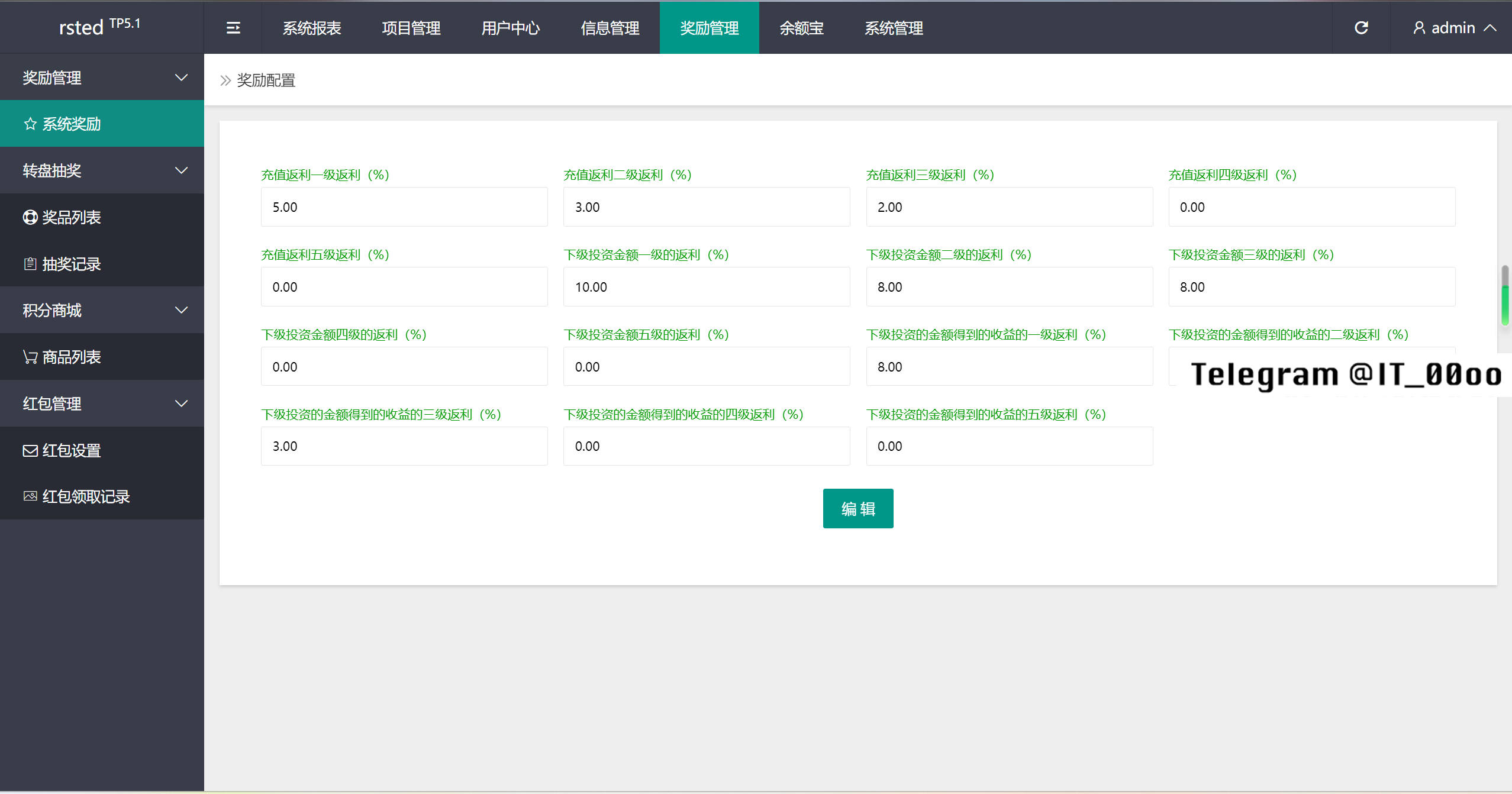Click the page vertical scrollbar thumb
Viewport: 1512px width, 794px height.
click(x=1505, y=296)
